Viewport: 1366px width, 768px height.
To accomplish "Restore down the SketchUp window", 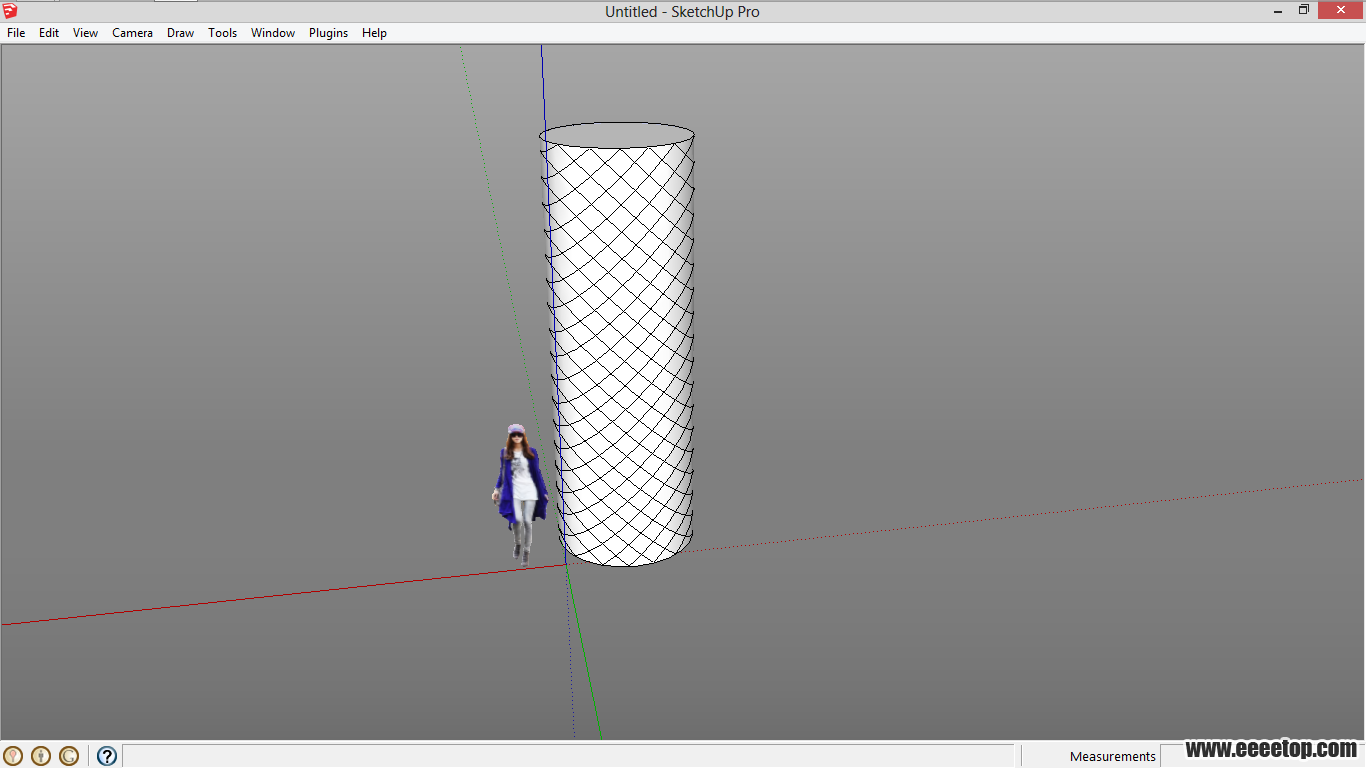I will (1304, 10).
